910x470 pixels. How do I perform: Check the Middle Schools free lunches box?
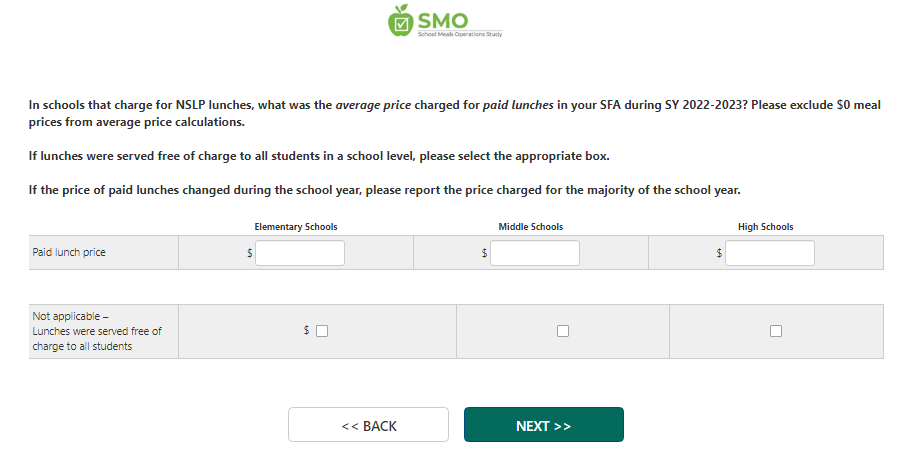click(563, 331)
